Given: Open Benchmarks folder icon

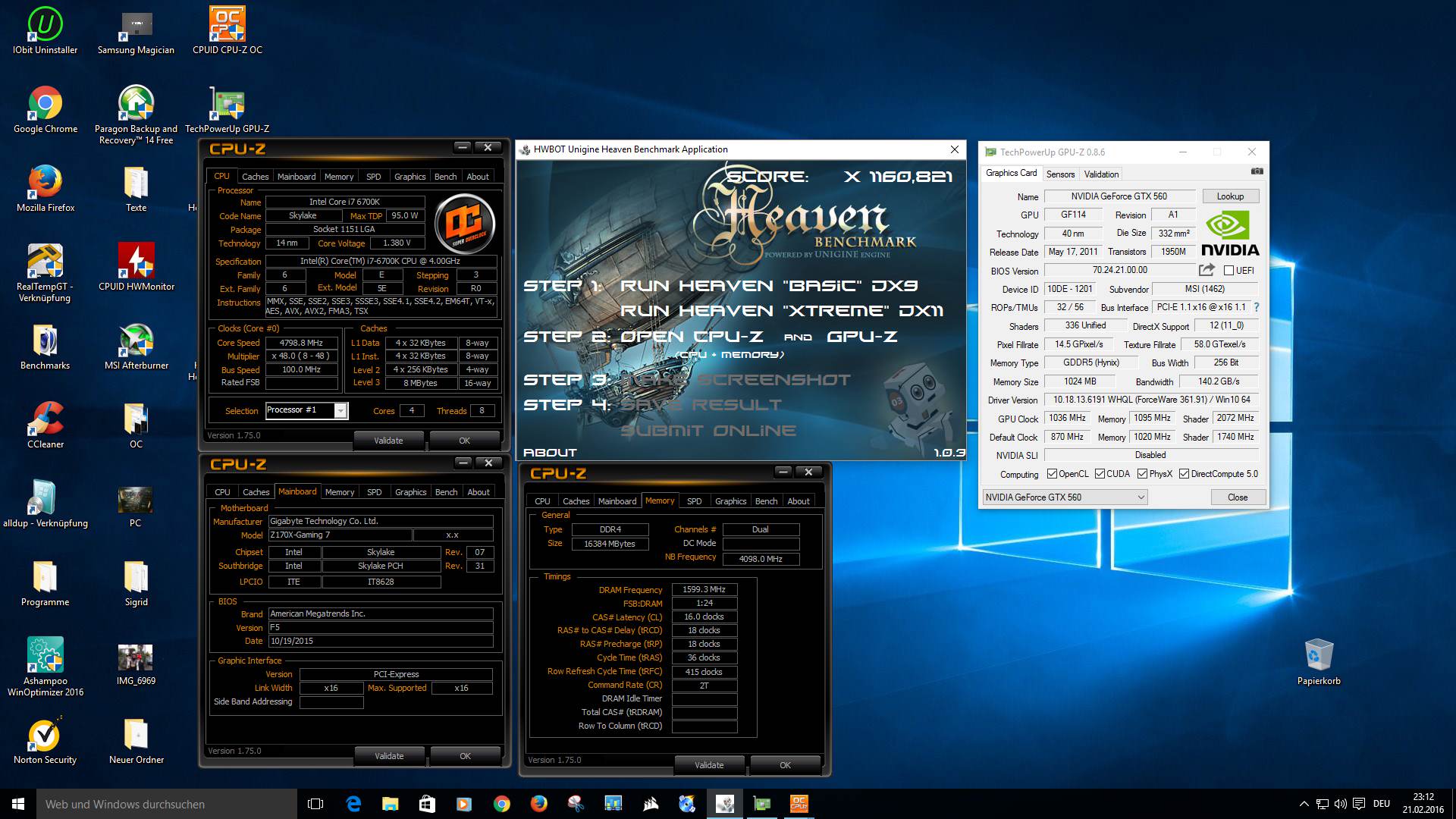Looking at the screenshot, I should 45,346.
